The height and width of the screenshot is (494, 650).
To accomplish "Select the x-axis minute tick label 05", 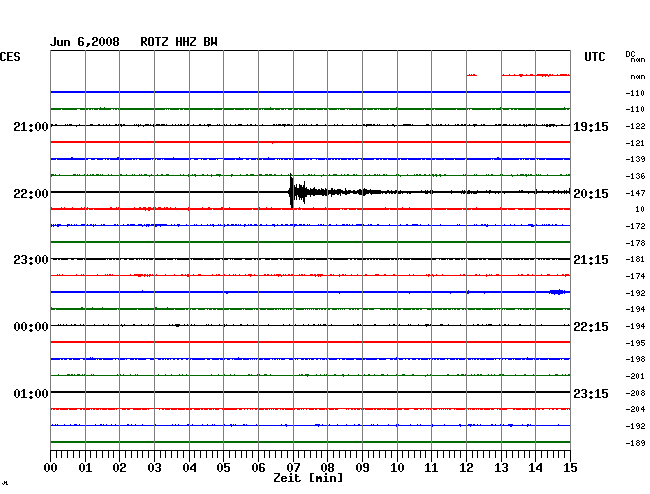I will pos(223,468).
